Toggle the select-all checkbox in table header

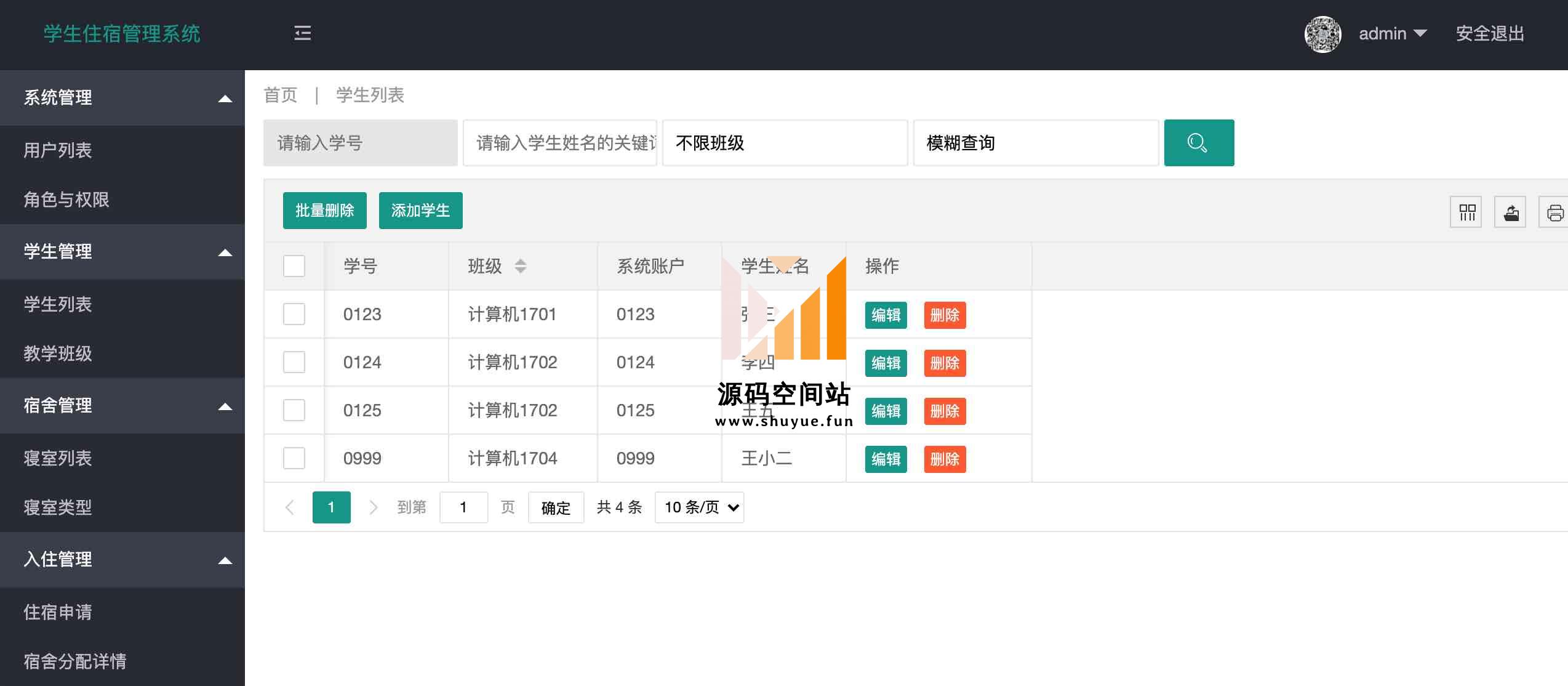tap(294, 266)
